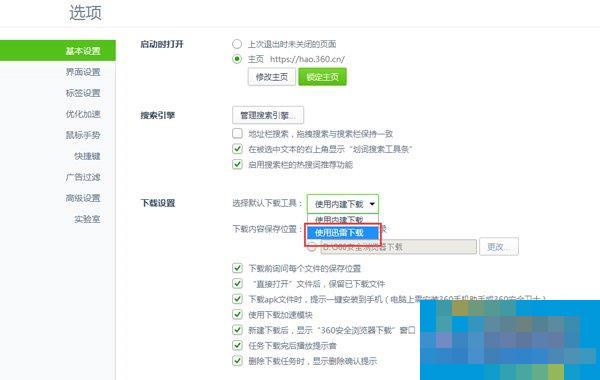Toggle 任务下载完后播放提示音 checkbox
The height and width of the screenshot is (380, 600).
coord(237,345)
